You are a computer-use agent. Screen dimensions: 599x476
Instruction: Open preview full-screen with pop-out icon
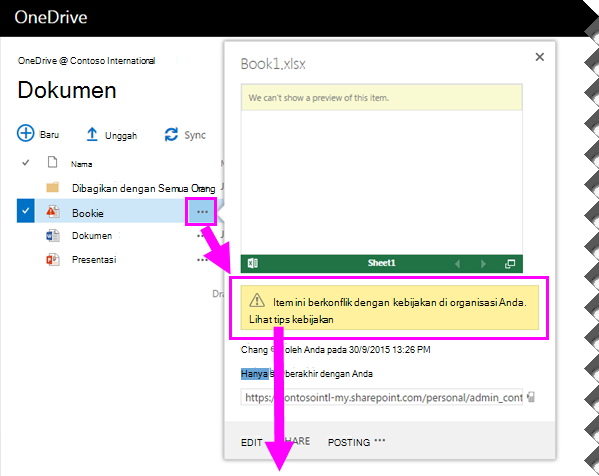pyautogui.click(x=510, y=264)
